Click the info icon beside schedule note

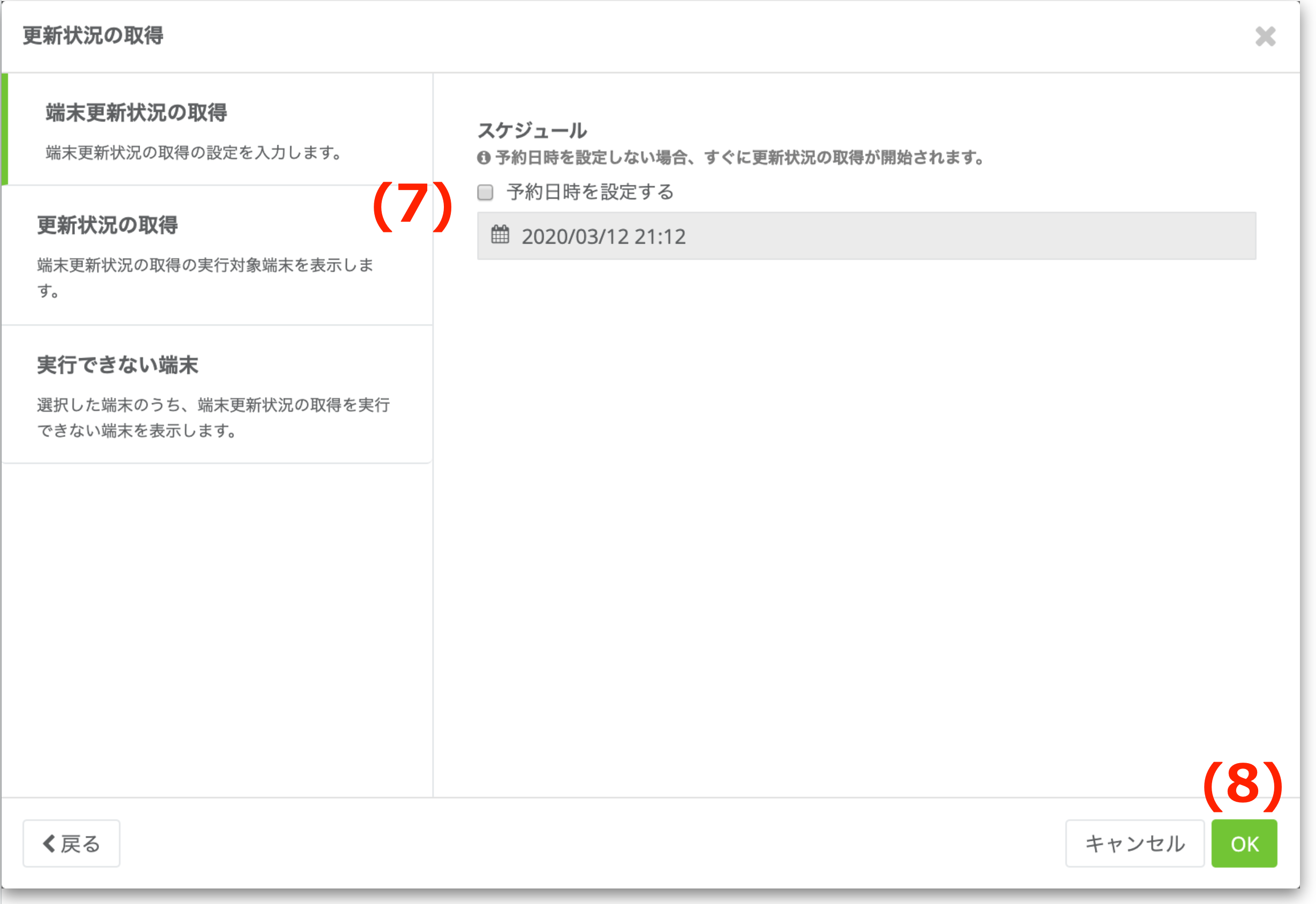pyautogui.click(x=483, y=157)
